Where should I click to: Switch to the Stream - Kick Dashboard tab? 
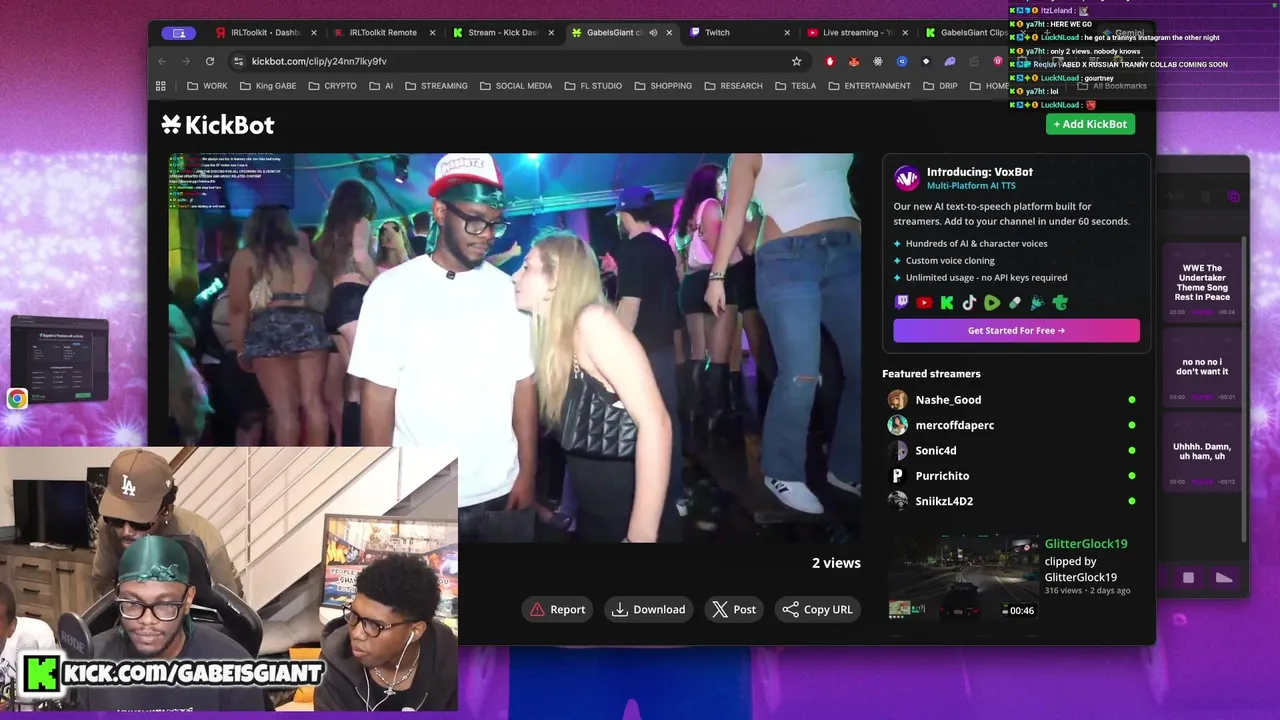click(502, 32)
